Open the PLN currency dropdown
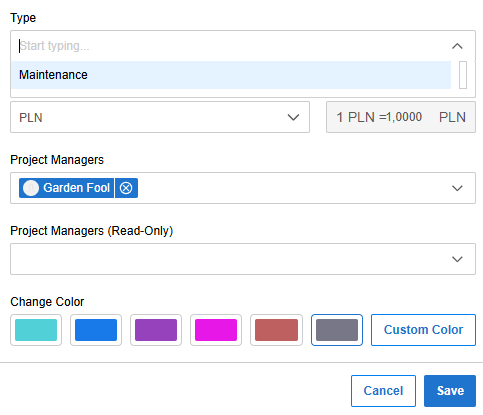 160,117
